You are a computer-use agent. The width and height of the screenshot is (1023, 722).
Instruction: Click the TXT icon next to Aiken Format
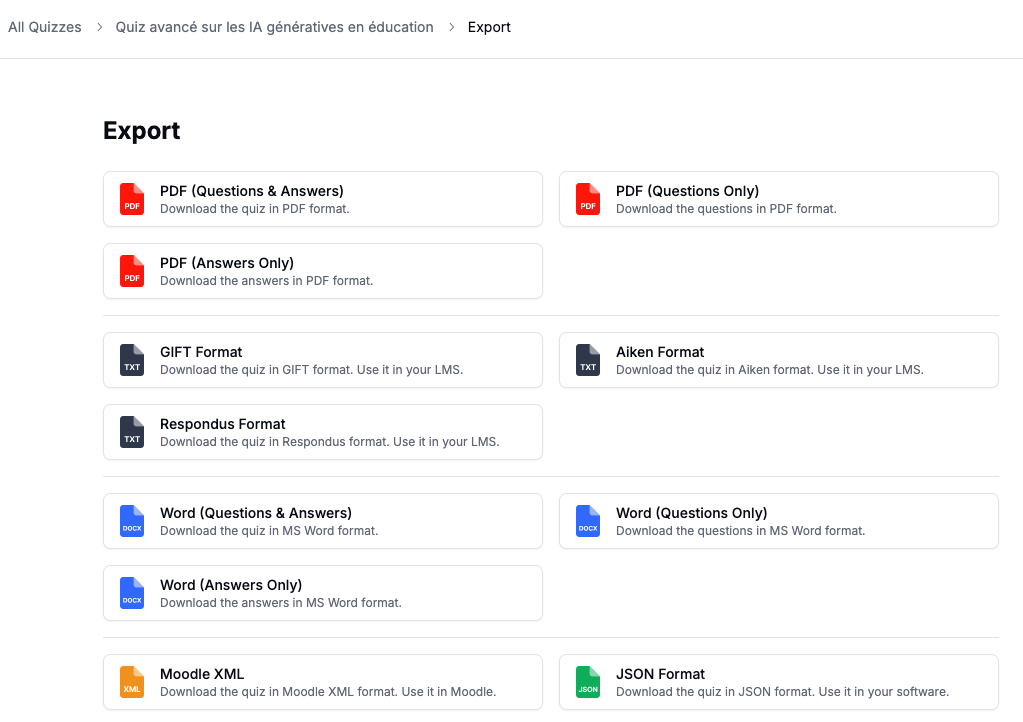[588, 360]
